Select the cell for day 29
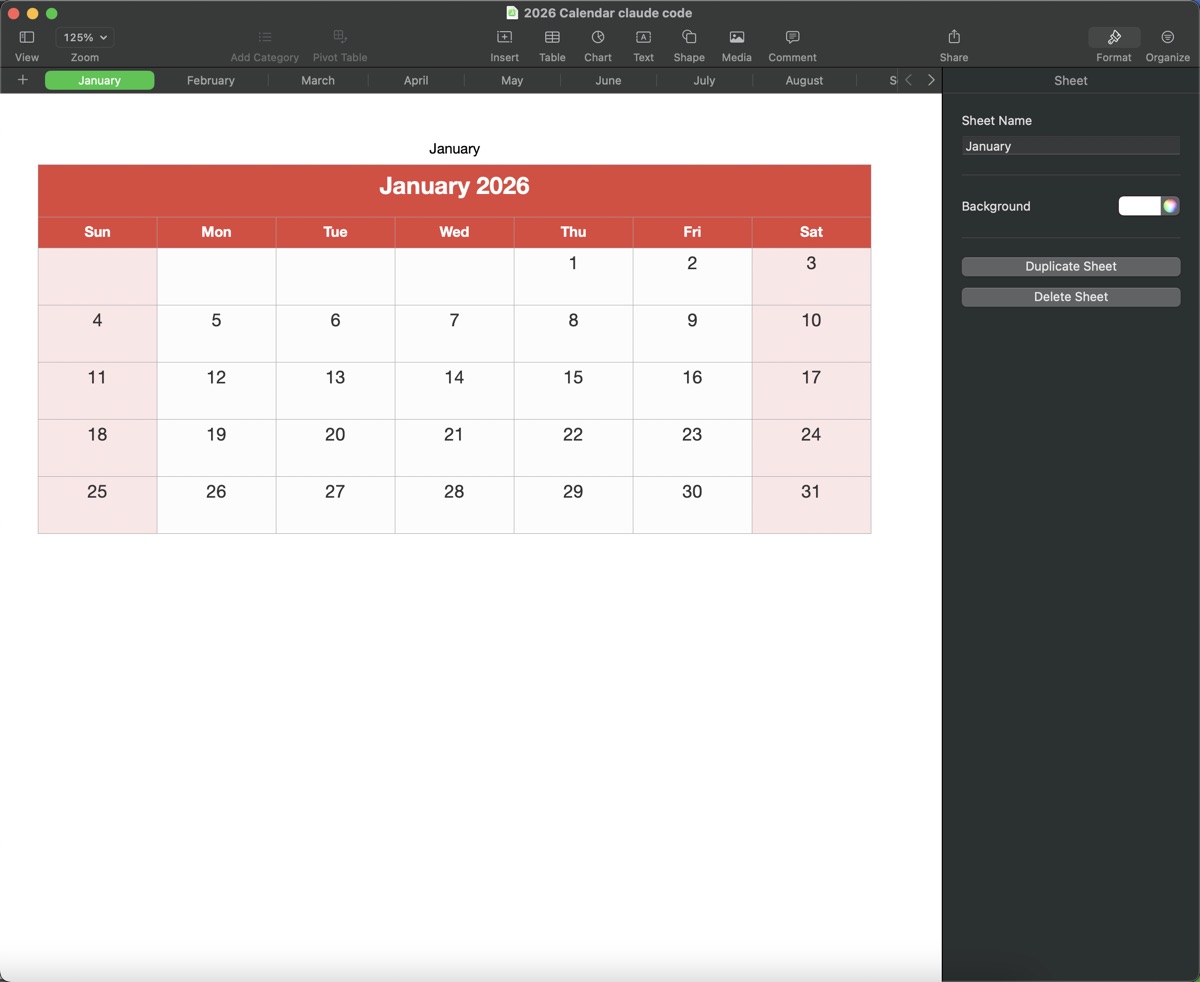1200x982 pixels. point(573,504)
